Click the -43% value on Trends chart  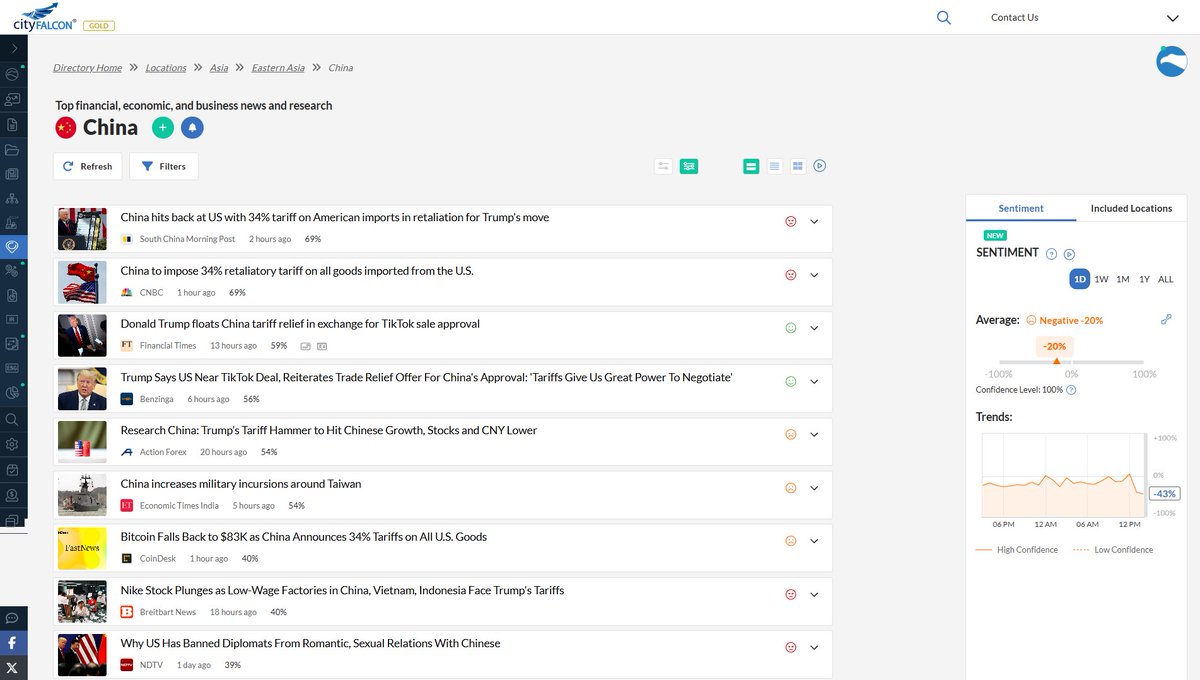[1164, 494]
